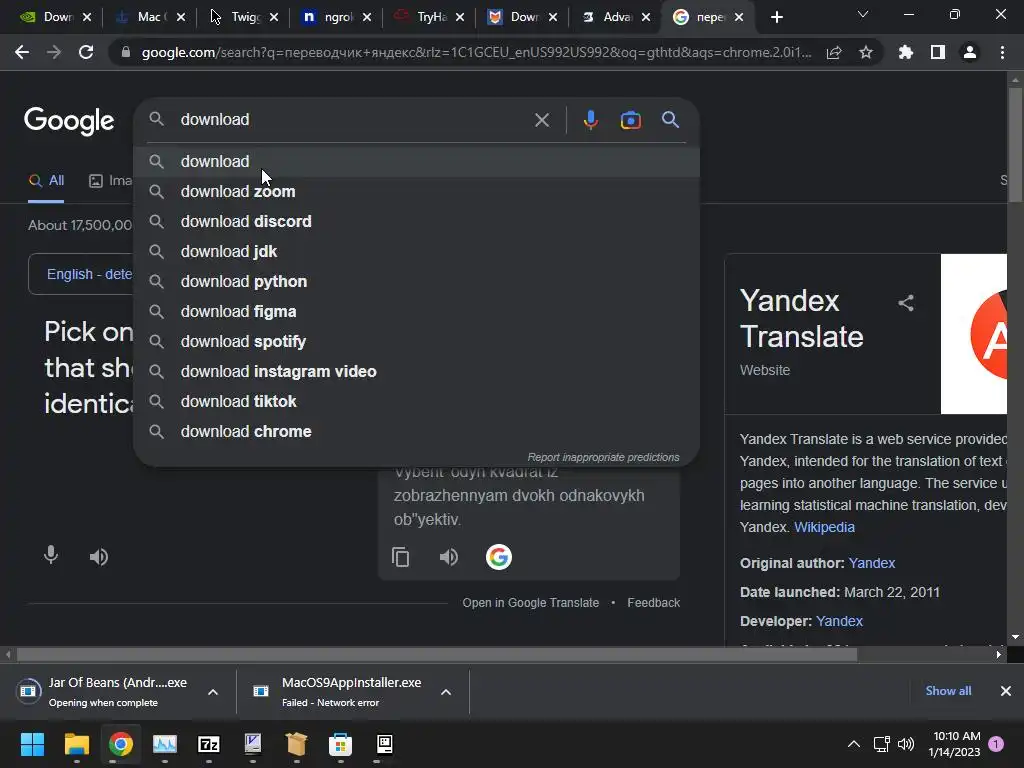Click Report inappropriate predictions
The width and height of the screenshot is (1024, 768).
click(603, 457)
